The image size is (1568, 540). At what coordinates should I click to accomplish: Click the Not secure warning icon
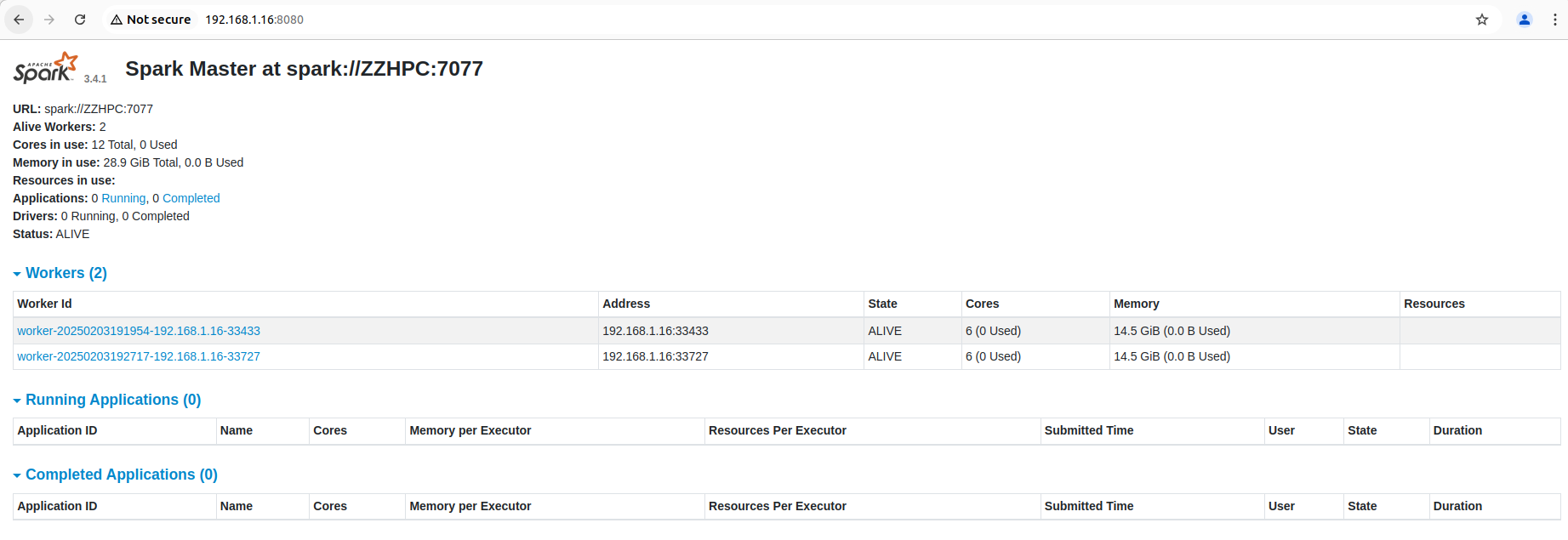tap(117, 20)
